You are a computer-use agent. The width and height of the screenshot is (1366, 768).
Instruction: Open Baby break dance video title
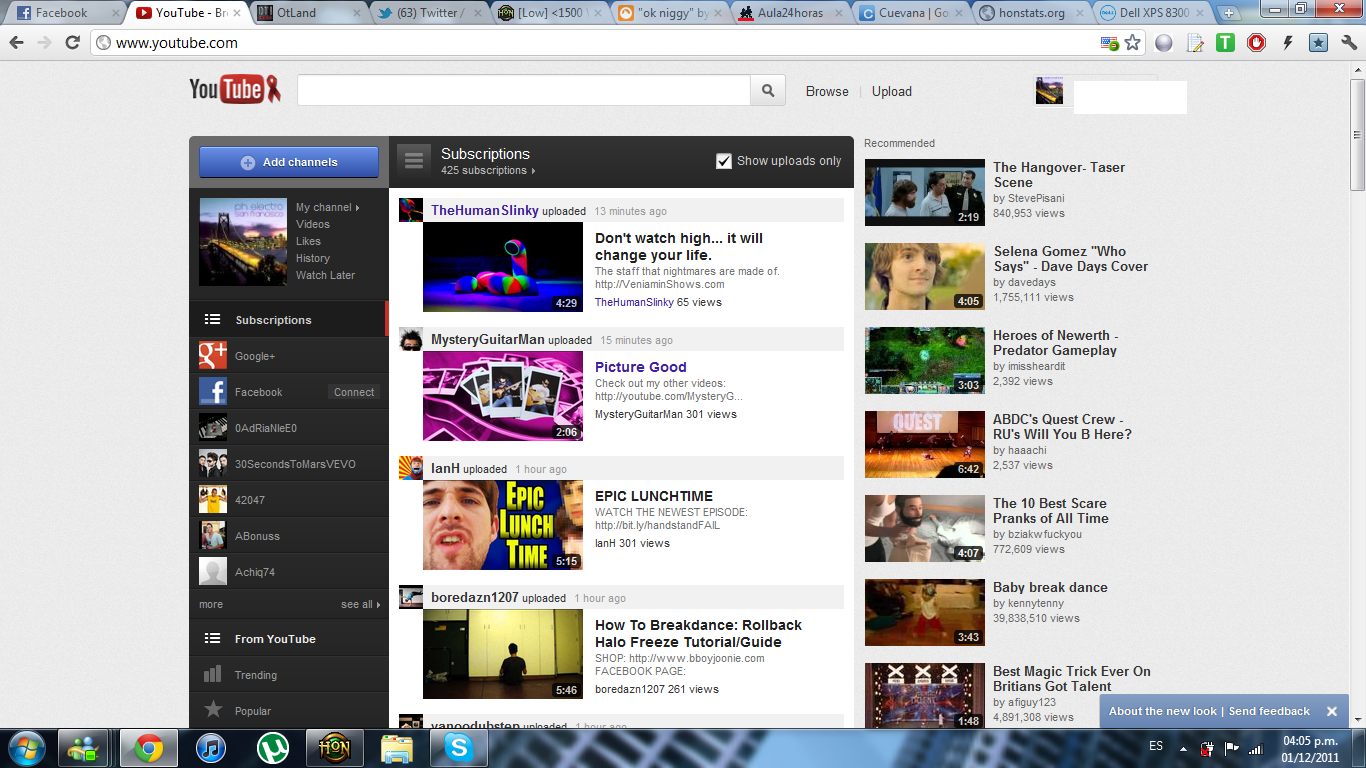[1050, 587]
